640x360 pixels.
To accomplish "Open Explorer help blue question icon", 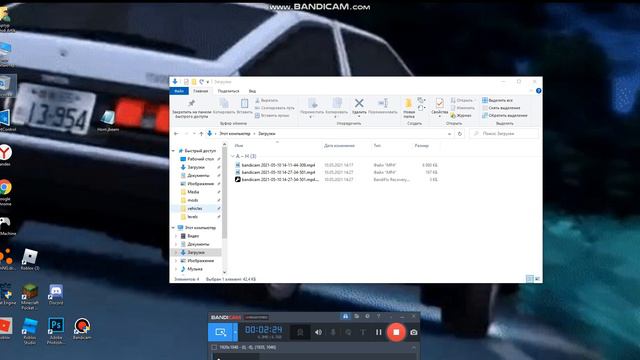I will [538, 91].
